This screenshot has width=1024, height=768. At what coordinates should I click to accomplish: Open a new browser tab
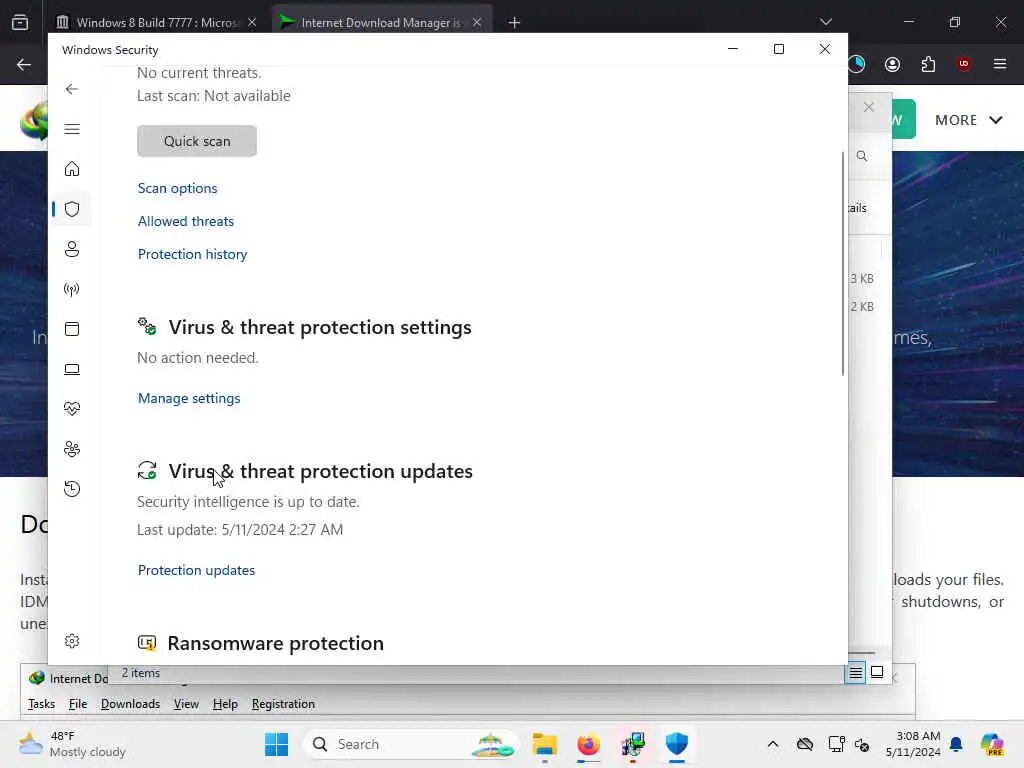point(514,23)
